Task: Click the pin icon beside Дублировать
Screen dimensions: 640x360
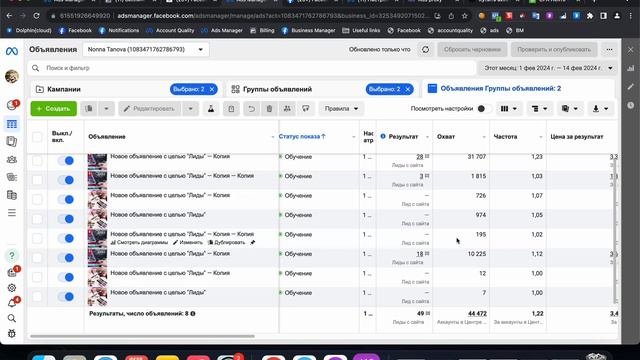Action: [x=253, y=242]
